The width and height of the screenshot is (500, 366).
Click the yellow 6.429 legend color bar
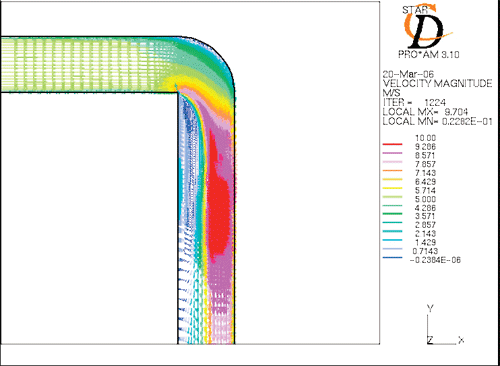(x=392, y=179)
